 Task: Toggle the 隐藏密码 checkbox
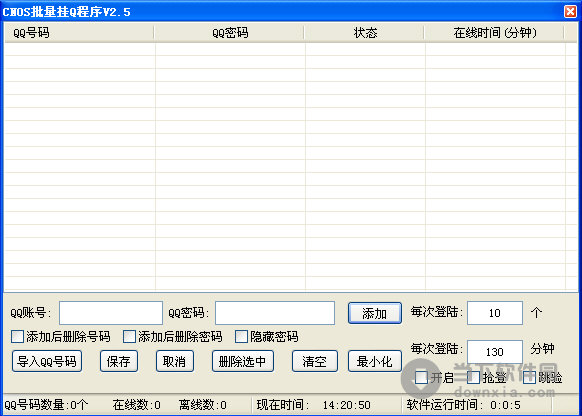point(241,337)
